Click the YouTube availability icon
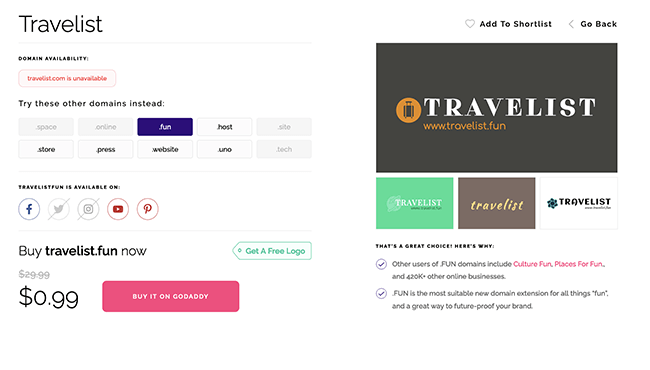This screenshot has height=370, width=650. 118,209
